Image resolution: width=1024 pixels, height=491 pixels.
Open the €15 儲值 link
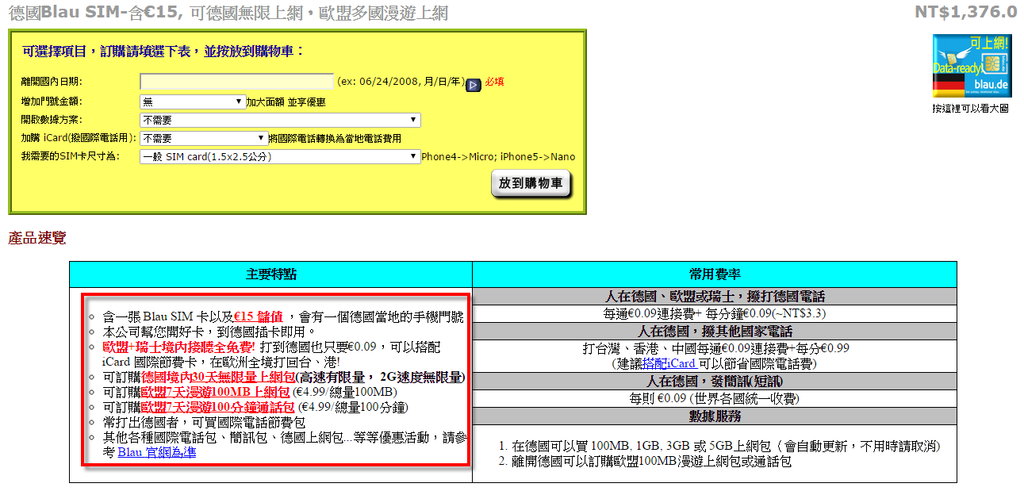click(x=261, y=318)
